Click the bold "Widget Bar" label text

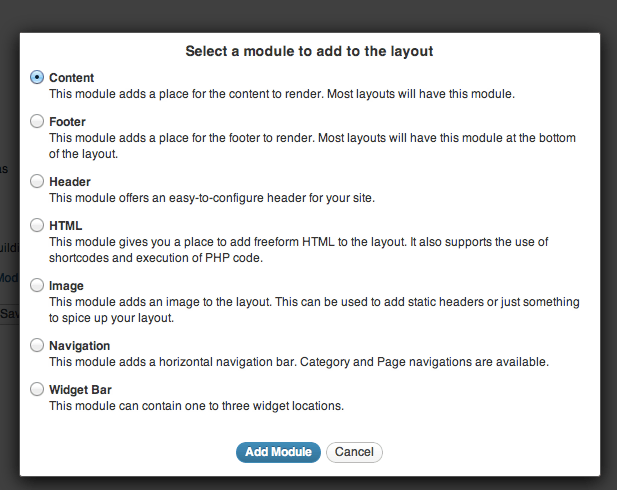click(80, 390)
